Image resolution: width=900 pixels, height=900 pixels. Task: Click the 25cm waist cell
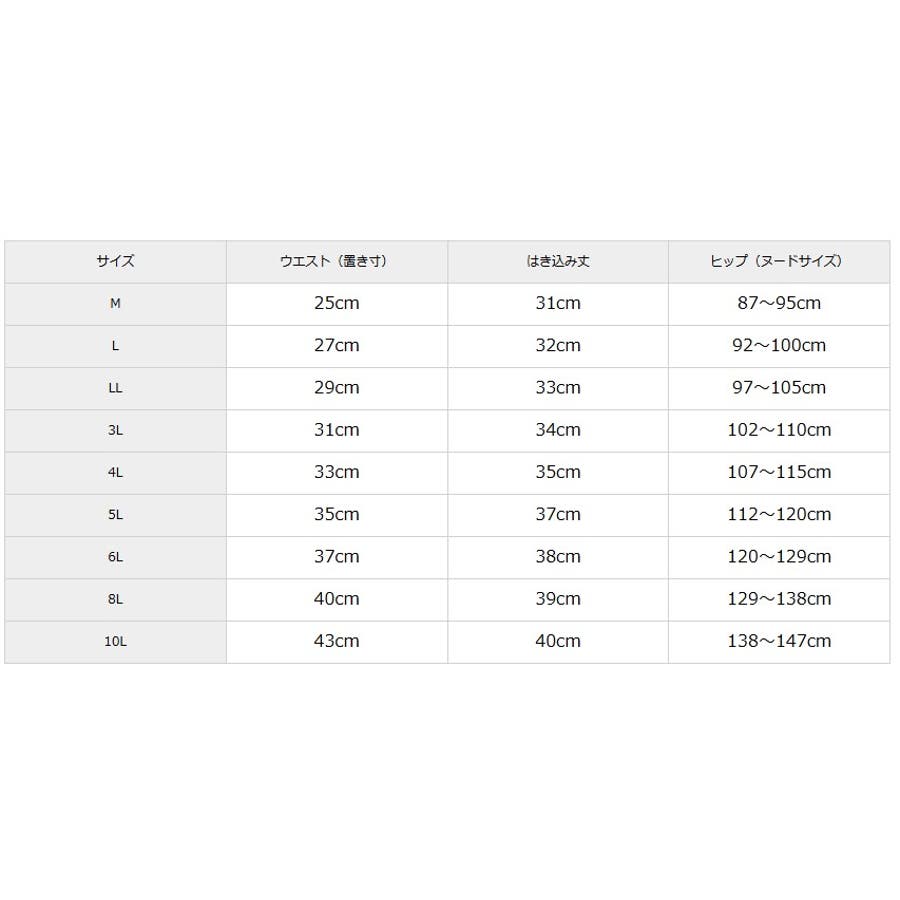pos(336,303)
